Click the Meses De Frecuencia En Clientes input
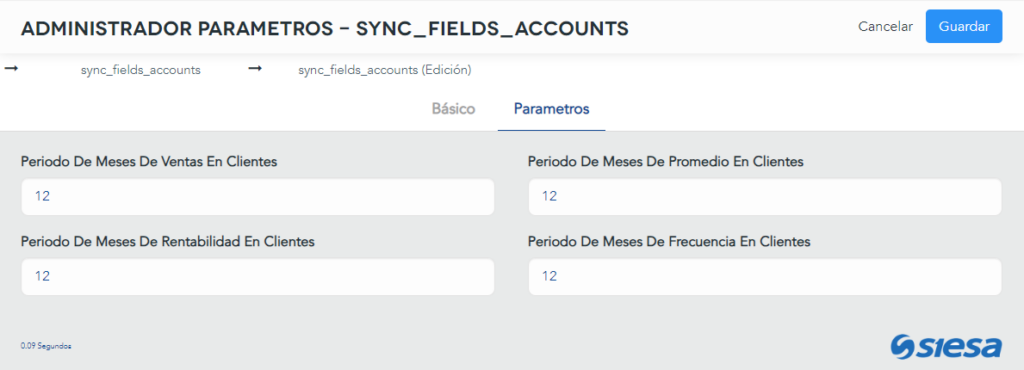Screen dimensions: 1024x370 pos(765,277)
